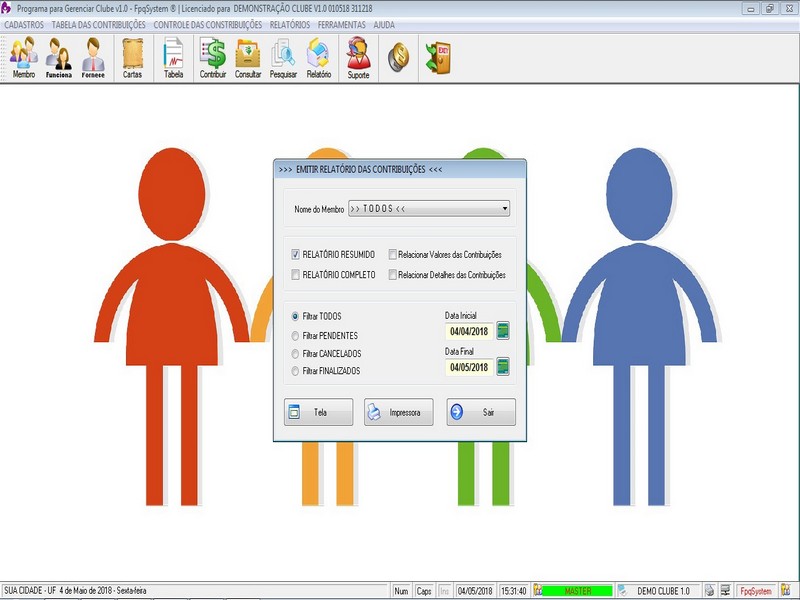This screenshot has height=600, width=800.
Task: Click the 04/05/2018 status bar date
Action: (x=475, y=591)
